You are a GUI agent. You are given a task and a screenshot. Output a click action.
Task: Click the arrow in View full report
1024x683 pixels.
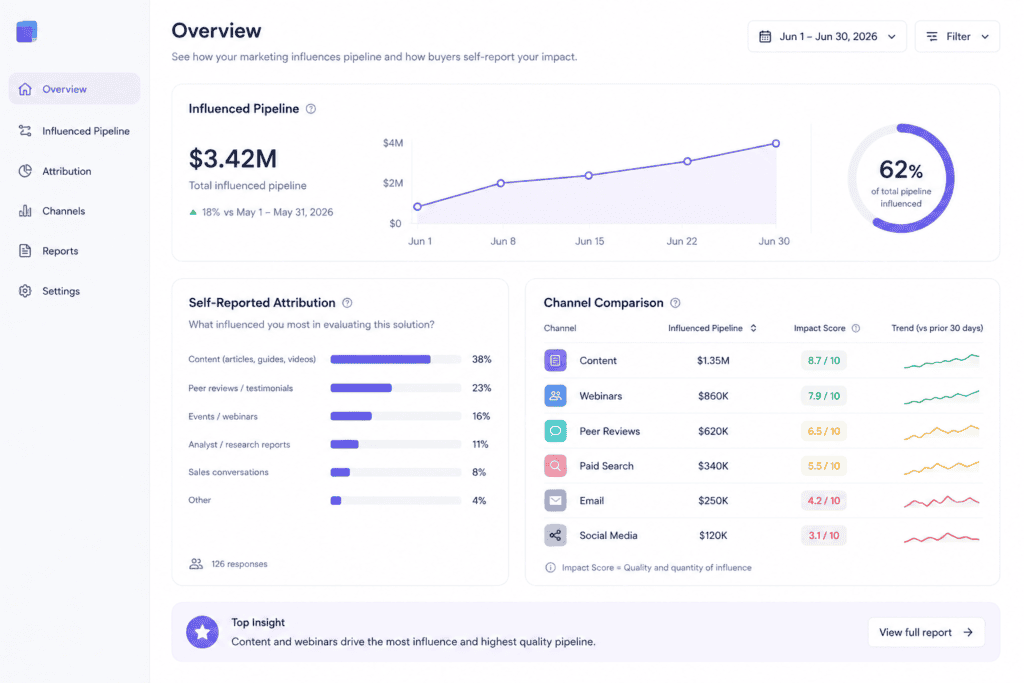coord(968,632)
